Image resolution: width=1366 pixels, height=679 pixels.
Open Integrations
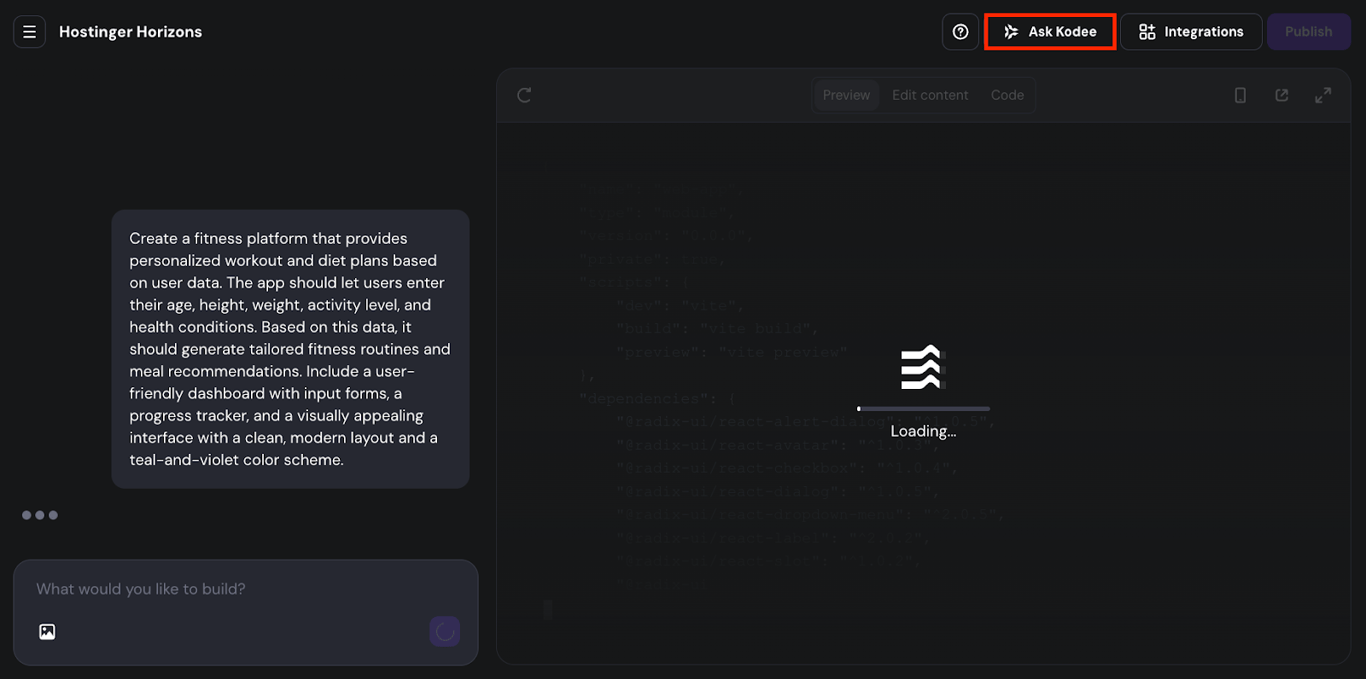click(x=1191, y=31)
